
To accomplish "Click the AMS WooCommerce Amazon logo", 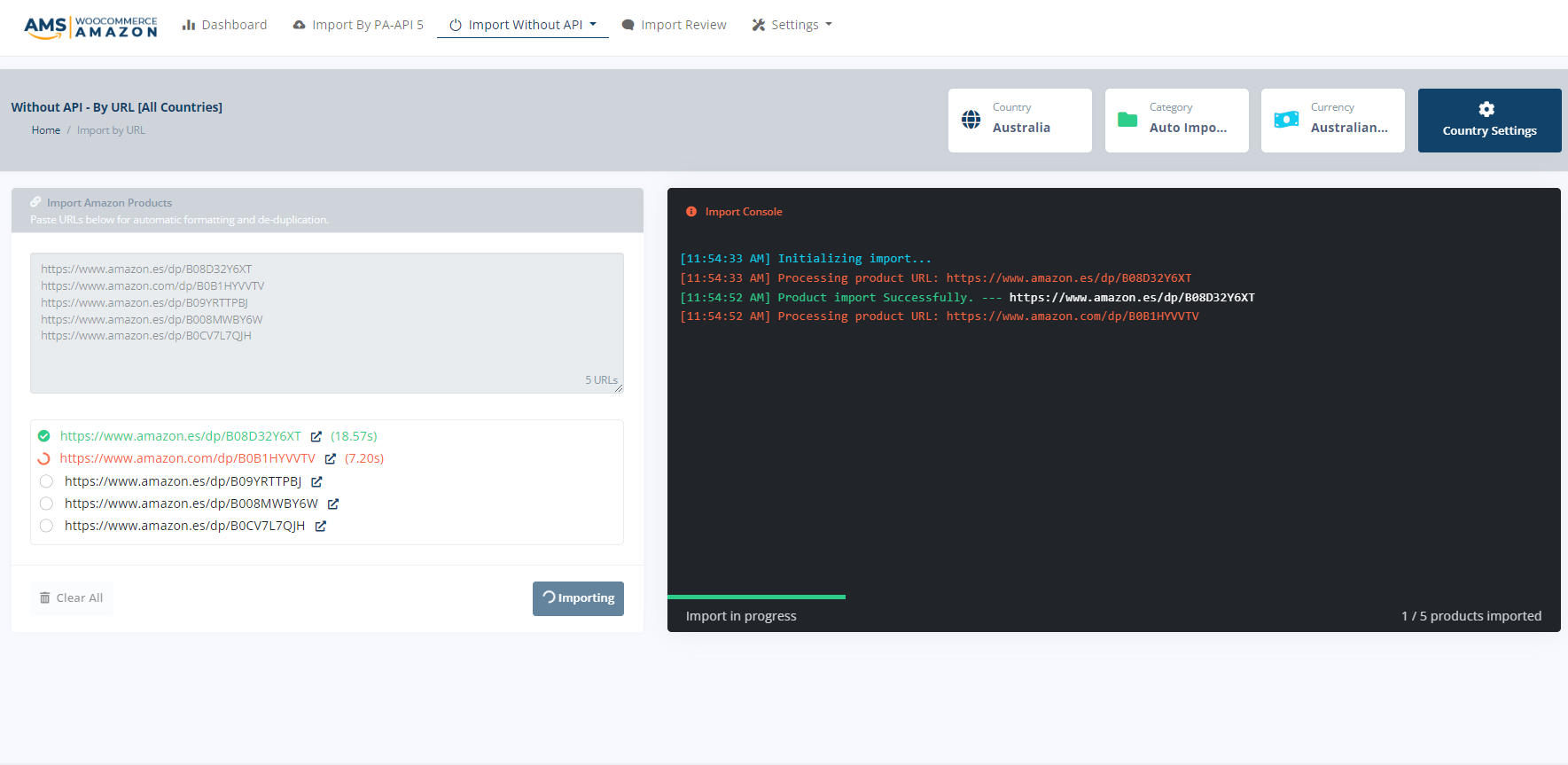I will (90, 27).
